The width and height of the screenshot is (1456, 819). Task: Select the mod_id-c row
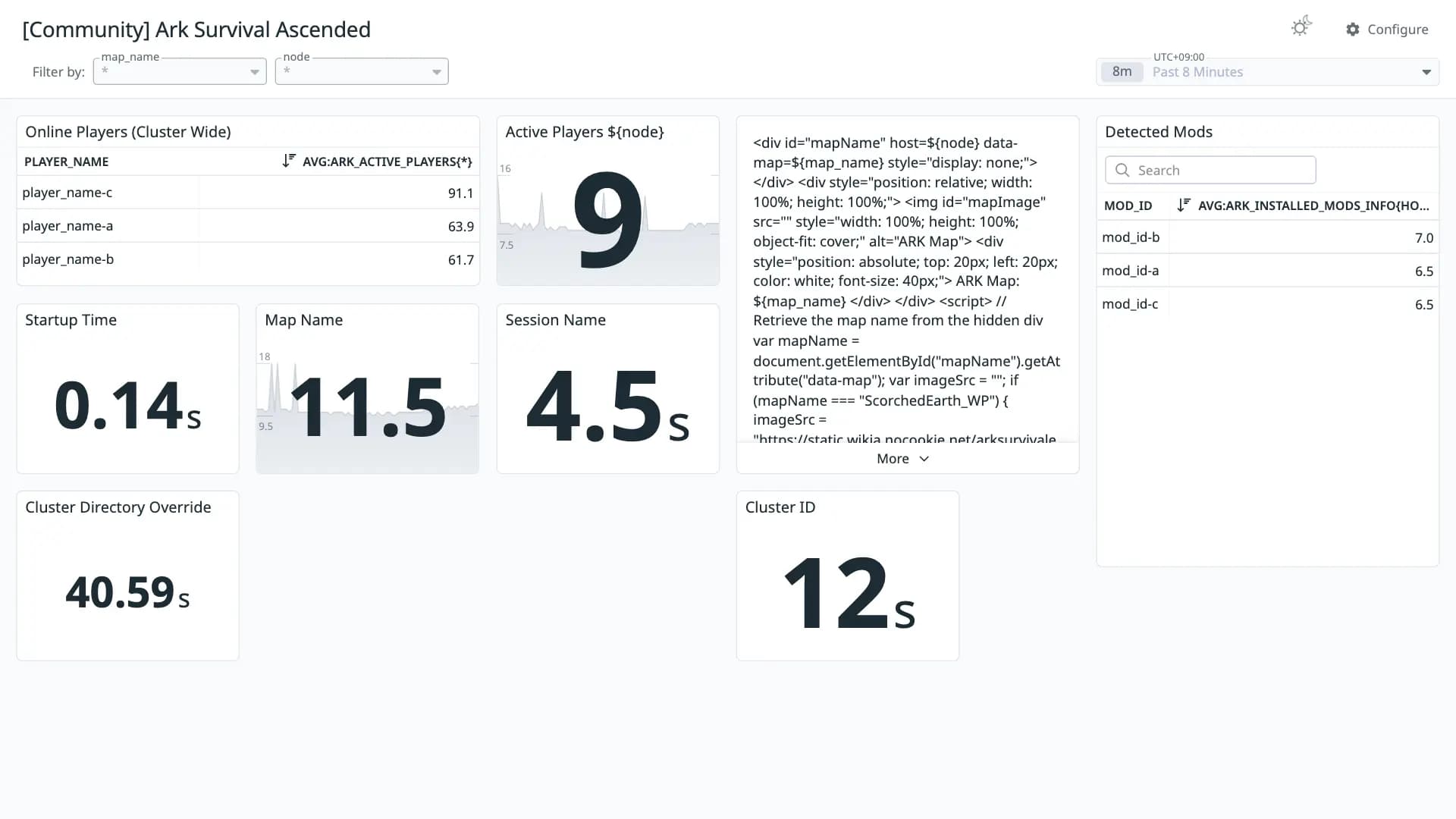[x=1267, y=304]
